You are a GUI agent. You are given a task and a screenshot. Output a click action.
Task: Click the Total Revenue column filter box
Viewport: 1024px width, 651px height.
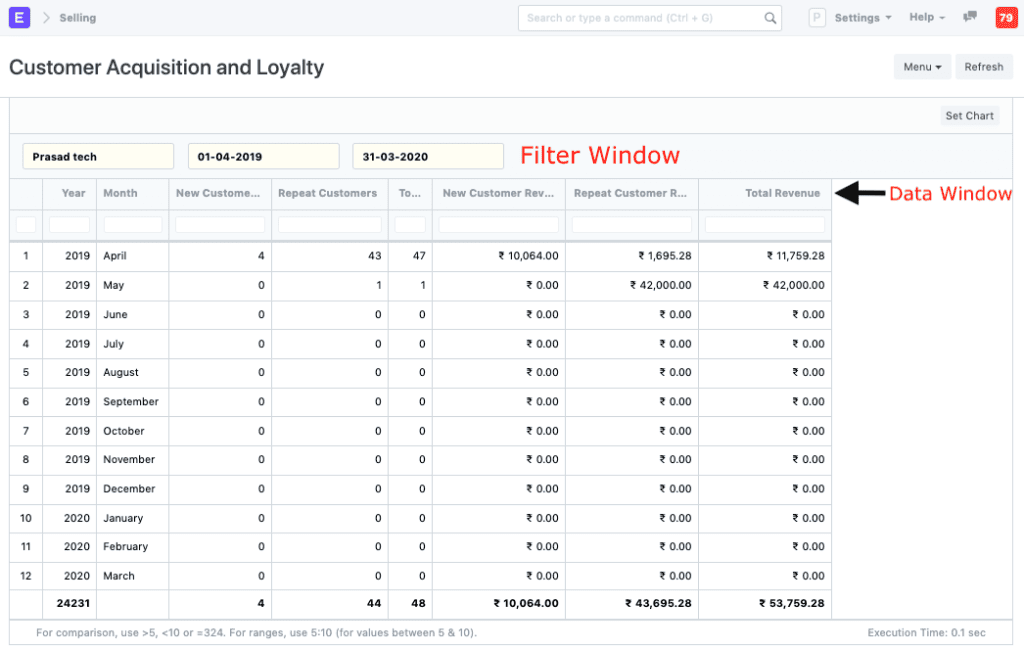click(765, 225)
